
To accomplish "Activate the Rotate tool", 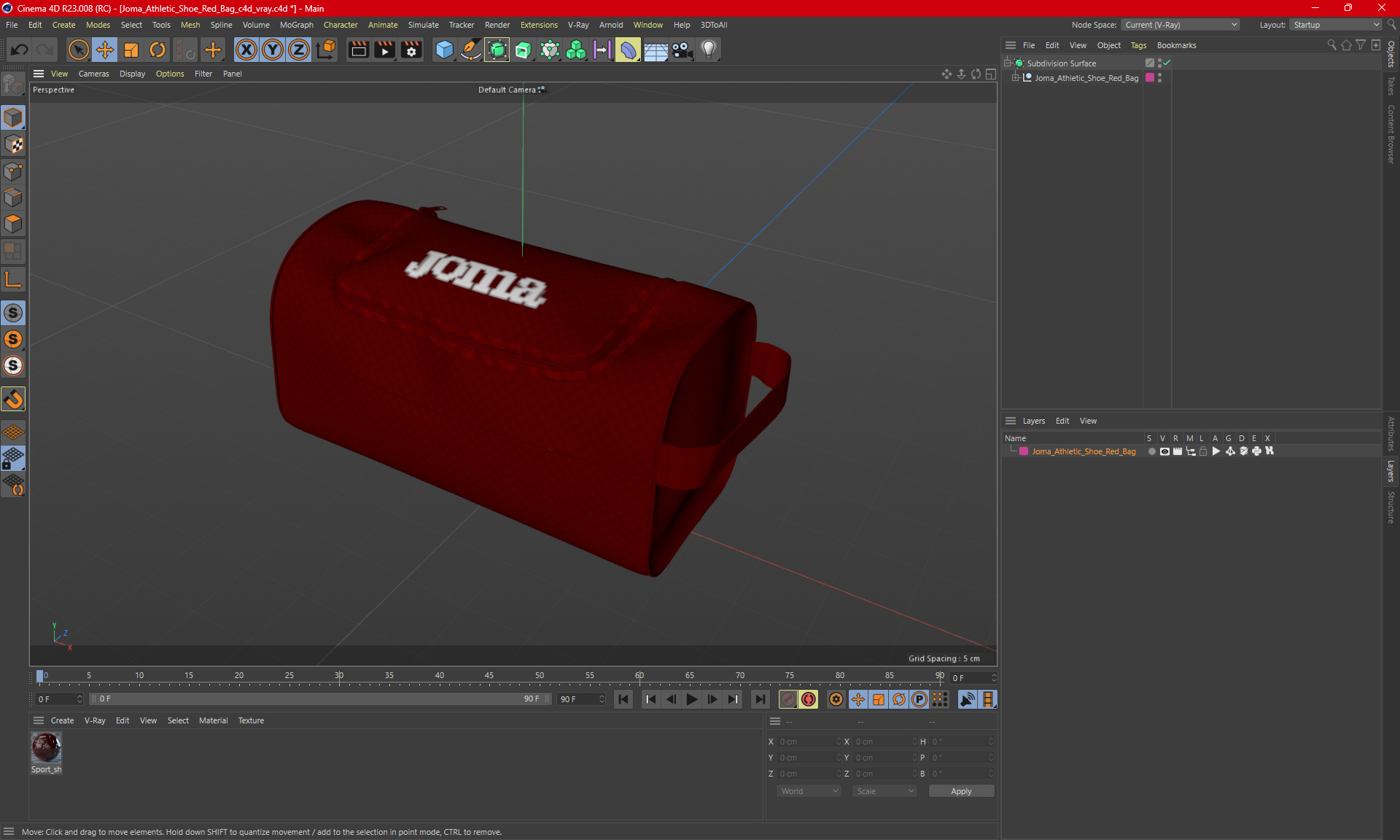I will click(x=157, y=50).
